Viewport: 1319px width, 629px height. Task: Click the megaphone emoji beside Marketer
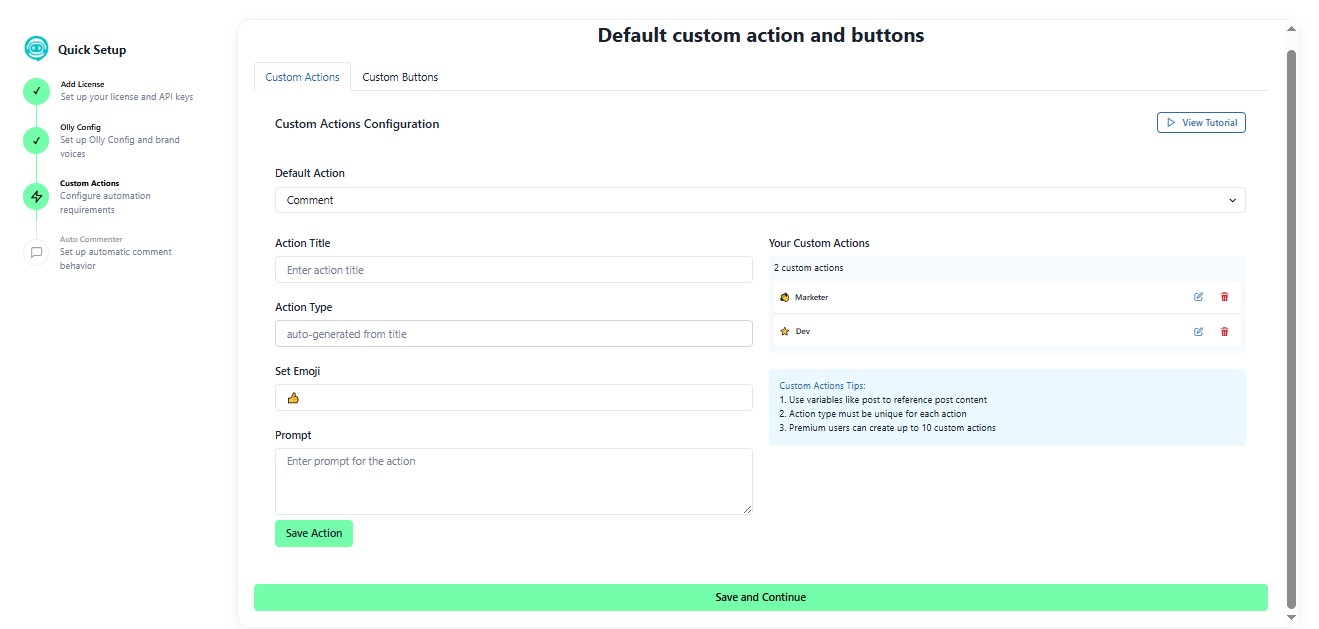[x=785, y=297]
